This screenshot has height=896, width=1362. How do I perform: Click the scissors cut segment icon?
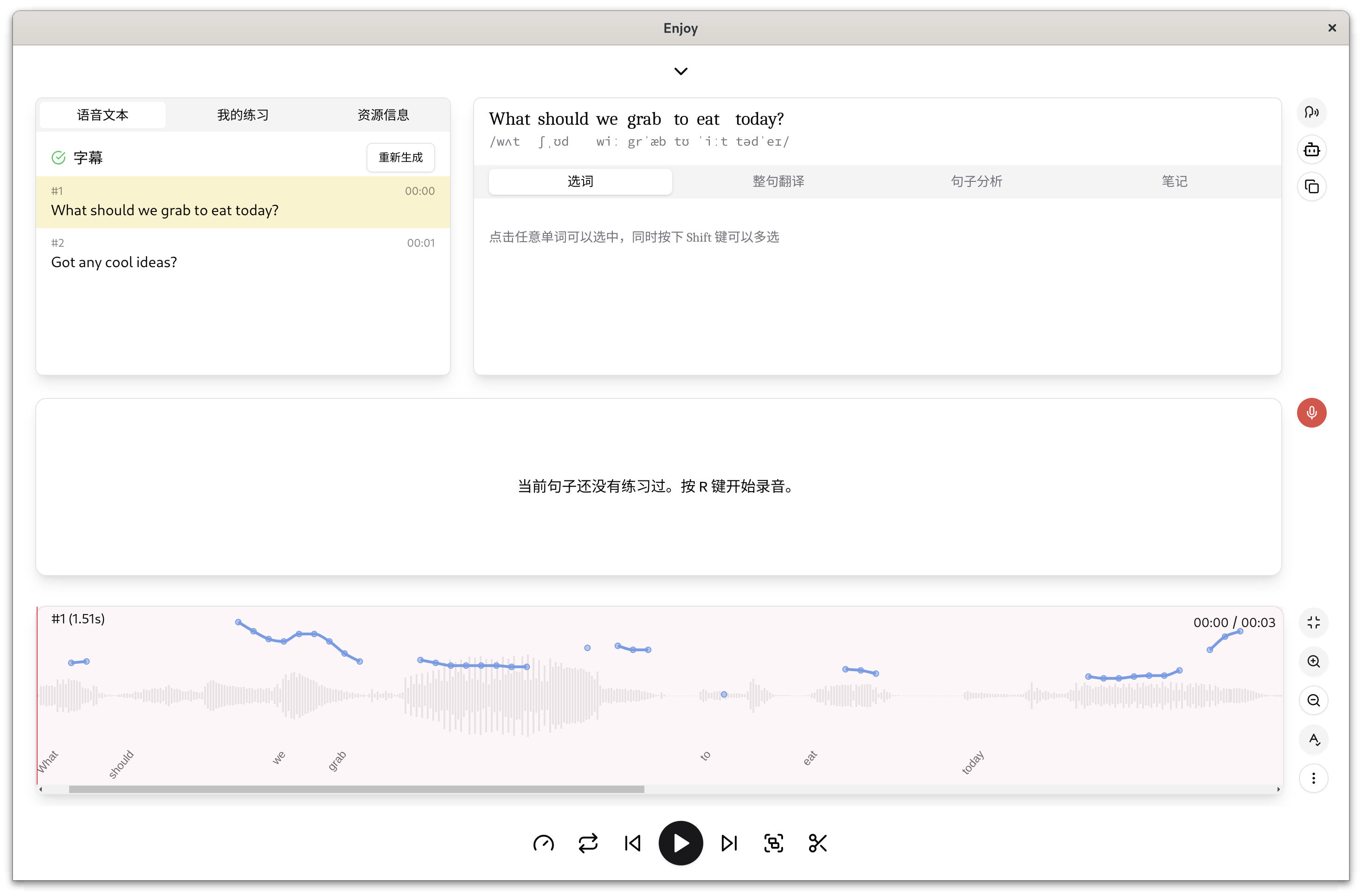817,843
